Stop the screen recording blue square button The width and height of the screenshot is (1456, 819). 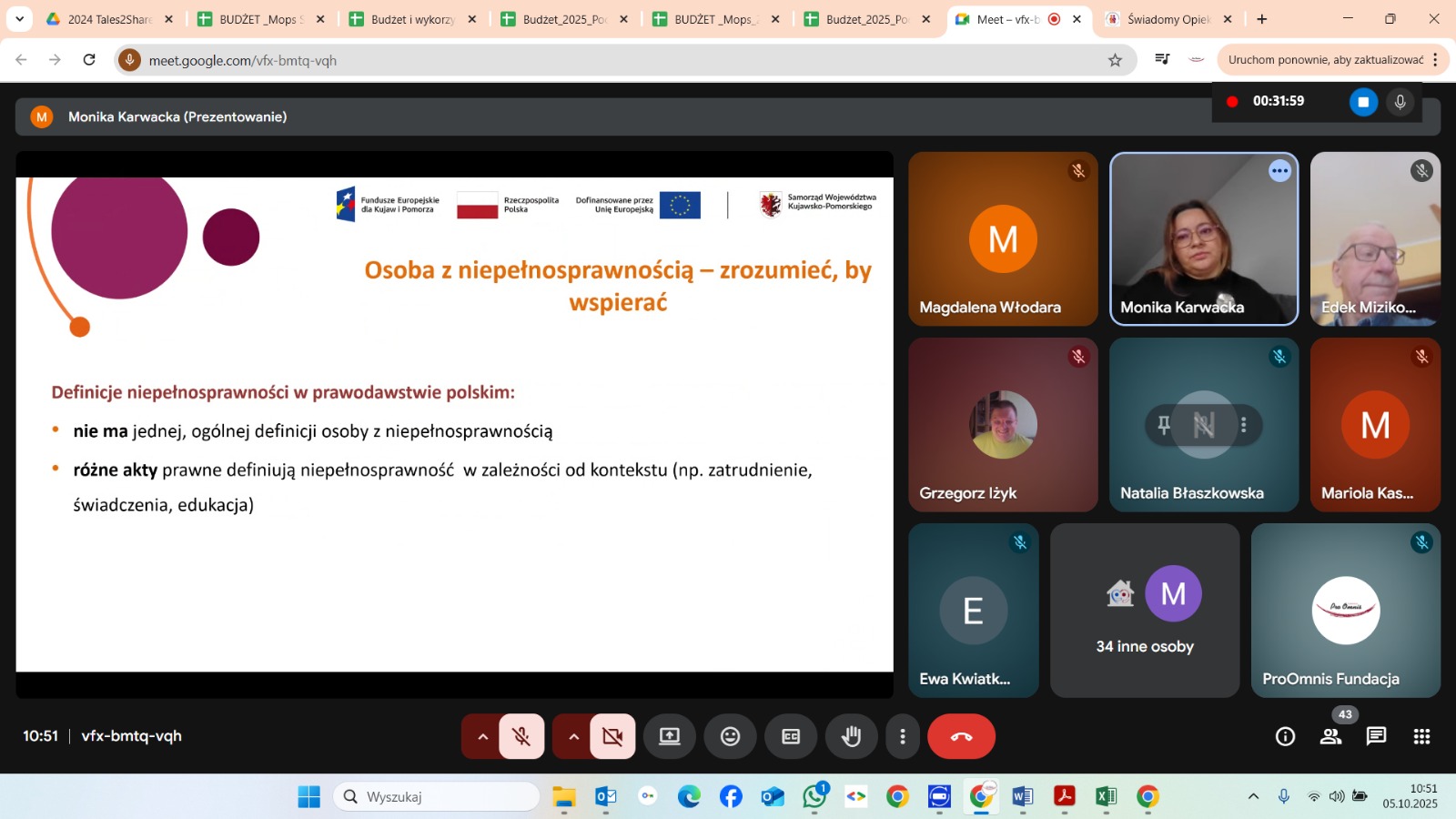[1362, 102]
